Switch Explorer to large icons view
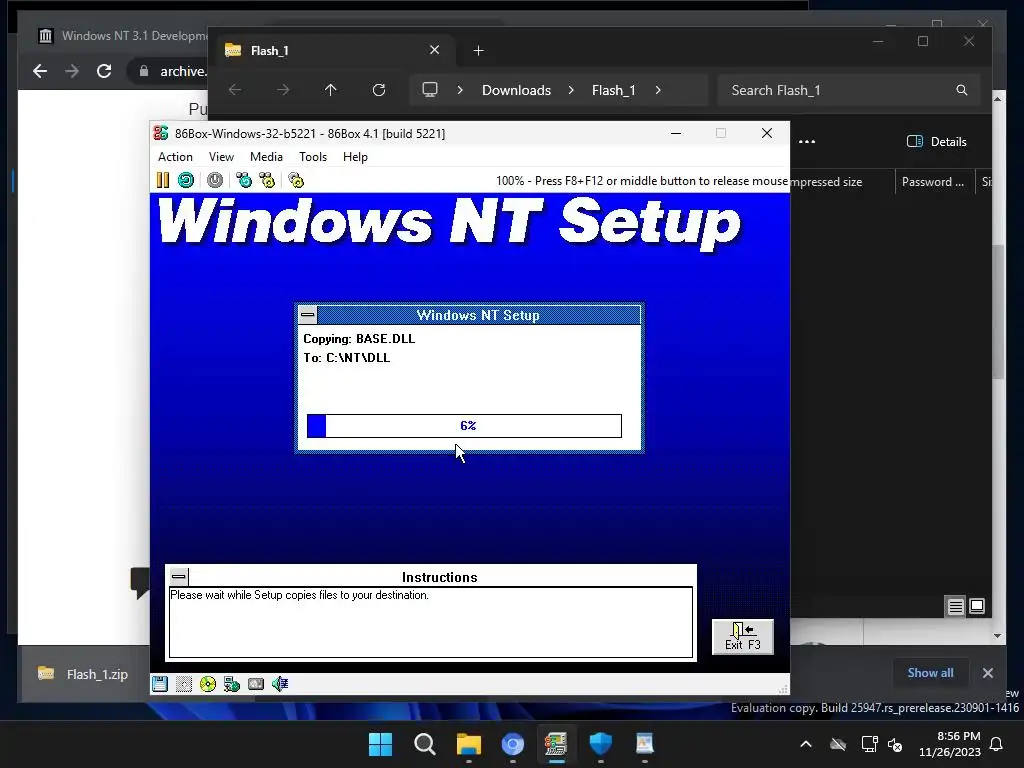The height and width of the screenshot is (768, 1024). (977, 607)
